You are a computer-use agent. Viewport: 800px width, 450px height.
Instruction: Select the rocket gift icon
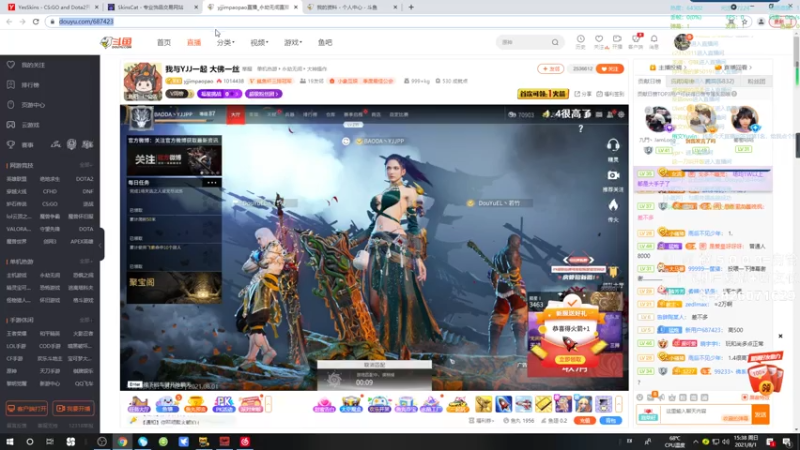[503, 404]
